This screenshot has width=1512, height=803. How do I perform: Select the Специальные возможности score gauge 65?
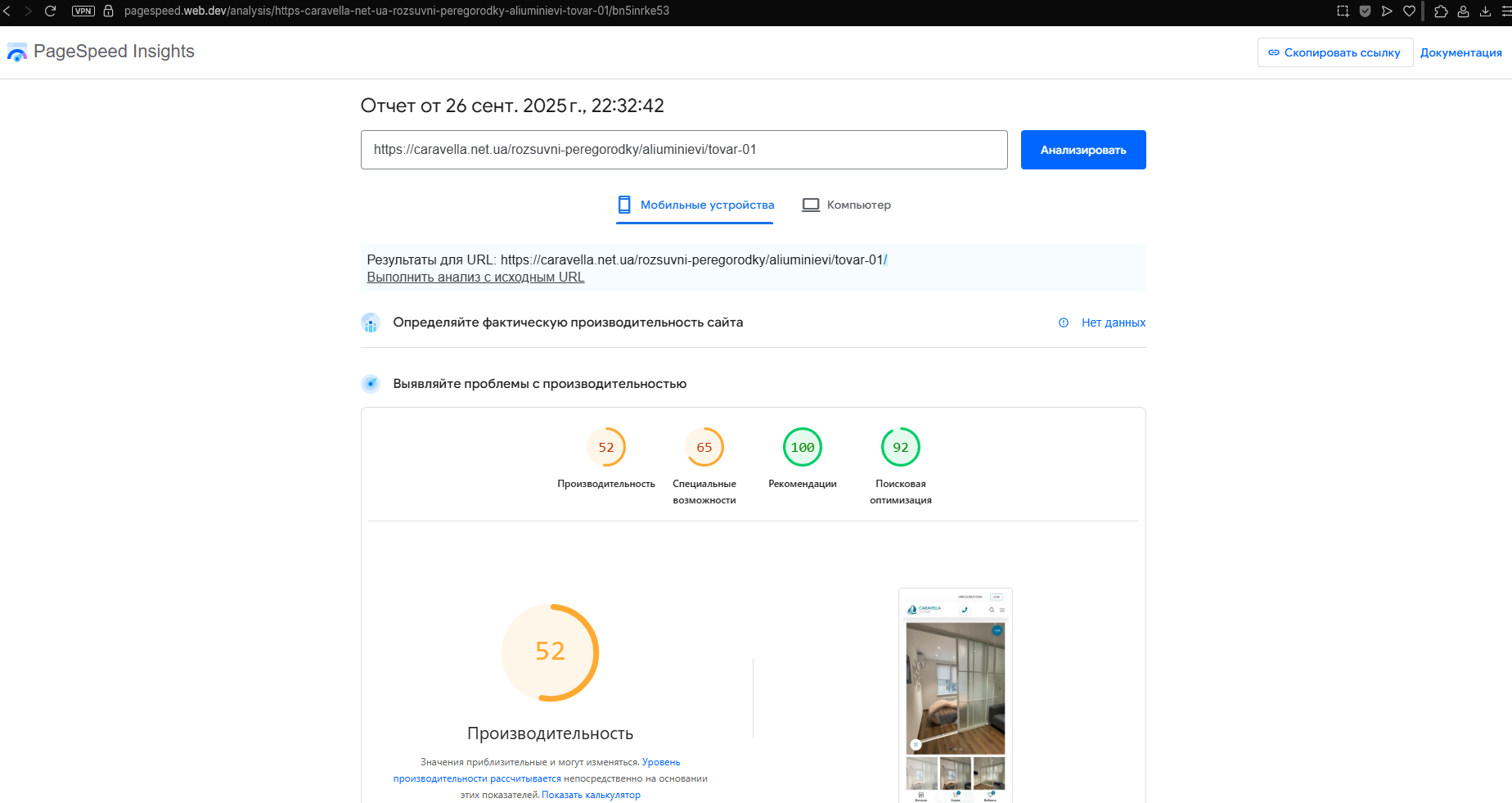(704, 448)
